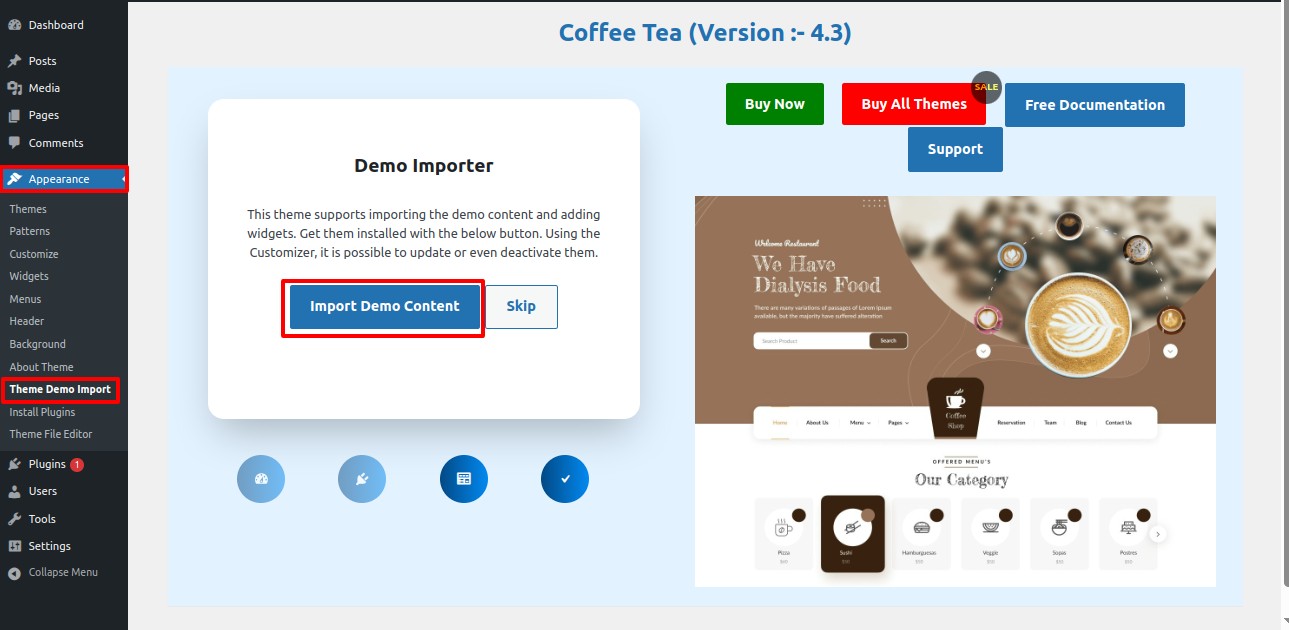Open Free Documentation
The image size is (1289, 630).
pyautogui.click(x=1095, y=105)
